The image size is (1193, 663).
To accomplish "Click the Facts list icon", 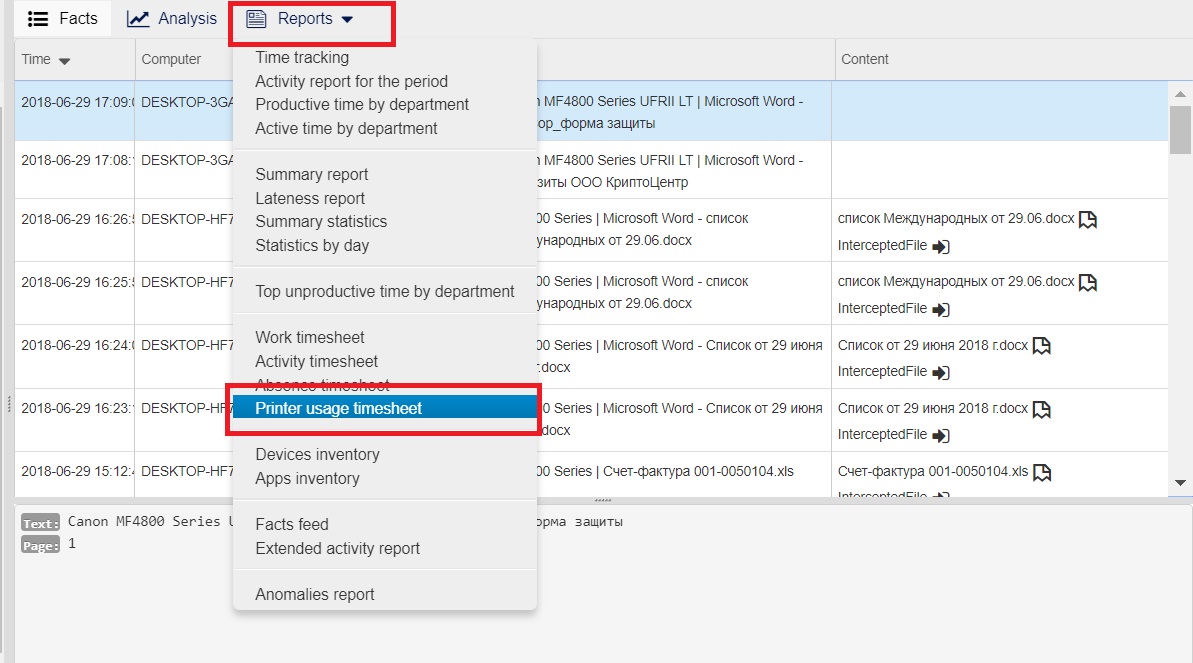I will [38, 19].
